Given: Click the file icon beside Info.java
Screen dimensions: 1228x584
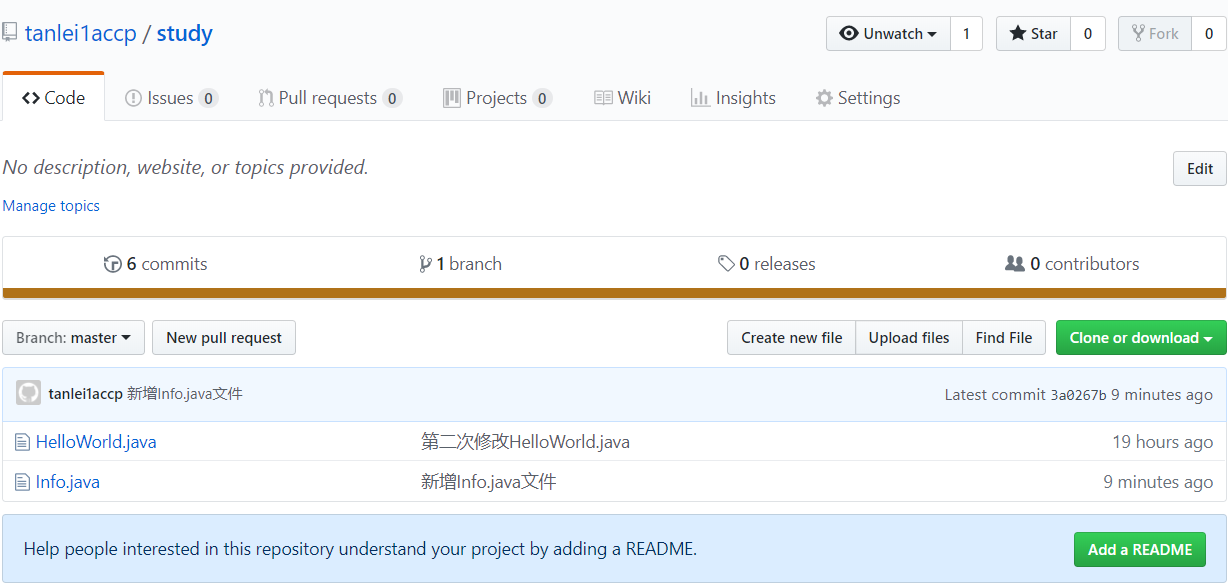Looking at the screenshot, I should pos(23,482).
